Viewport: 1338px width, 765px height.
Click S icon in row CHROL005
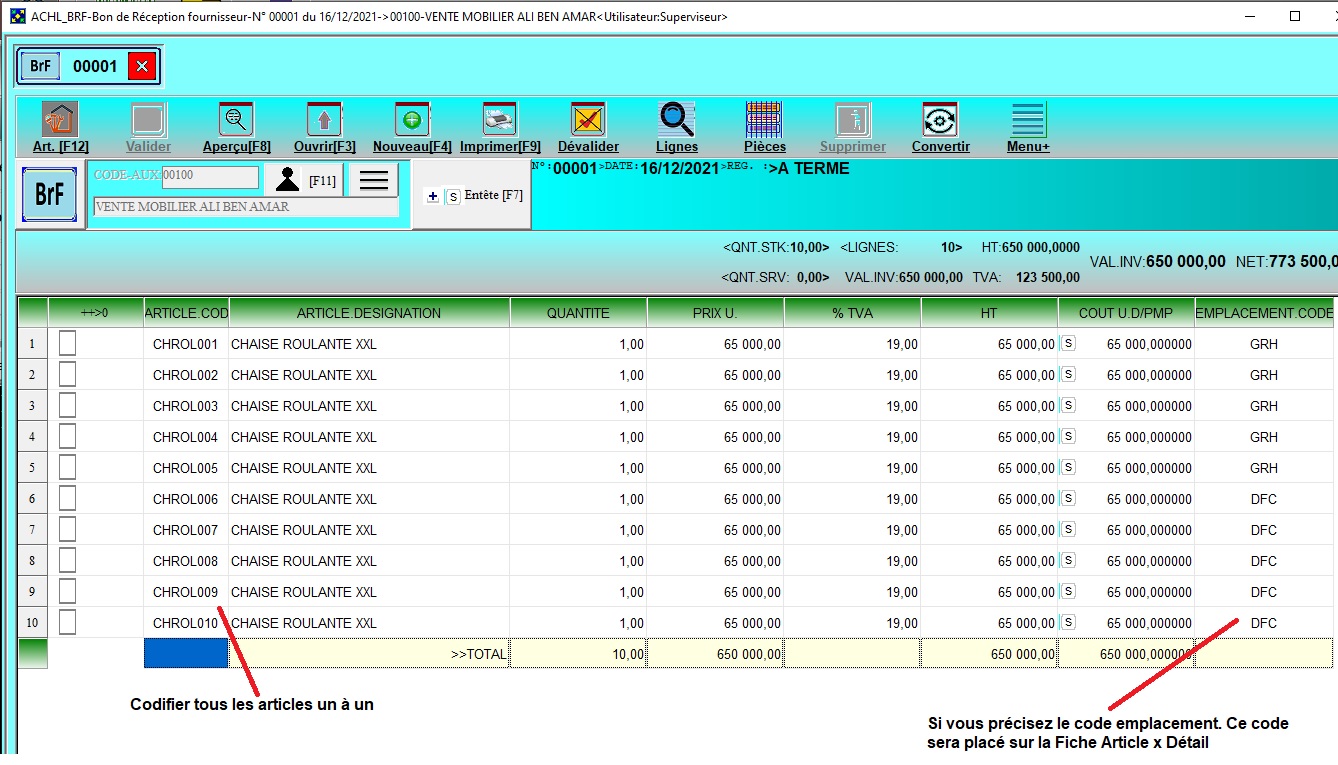[1068, 467]
